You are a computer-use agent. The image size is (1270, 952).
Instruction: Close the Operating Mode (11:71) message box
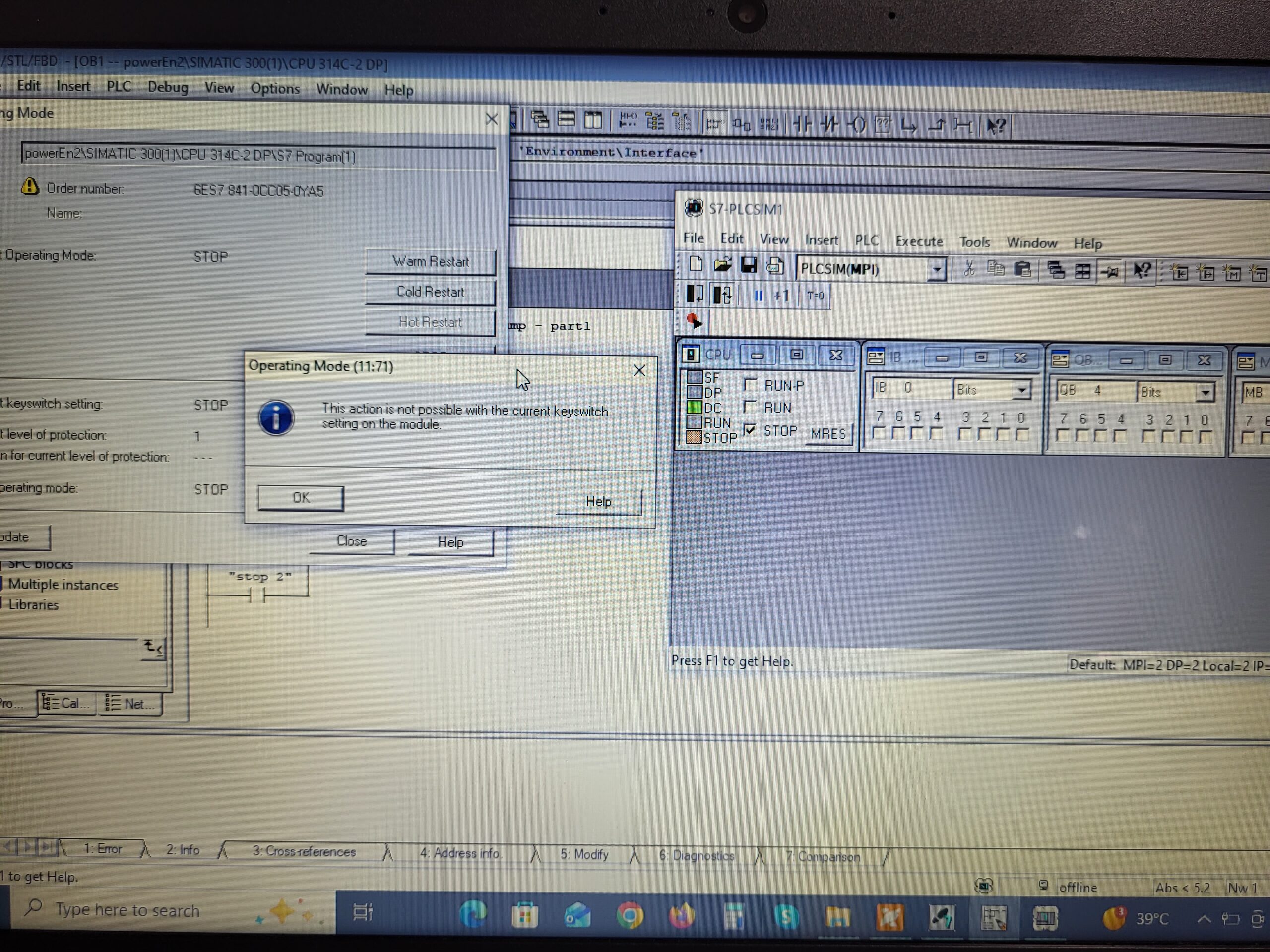[639, 371]
